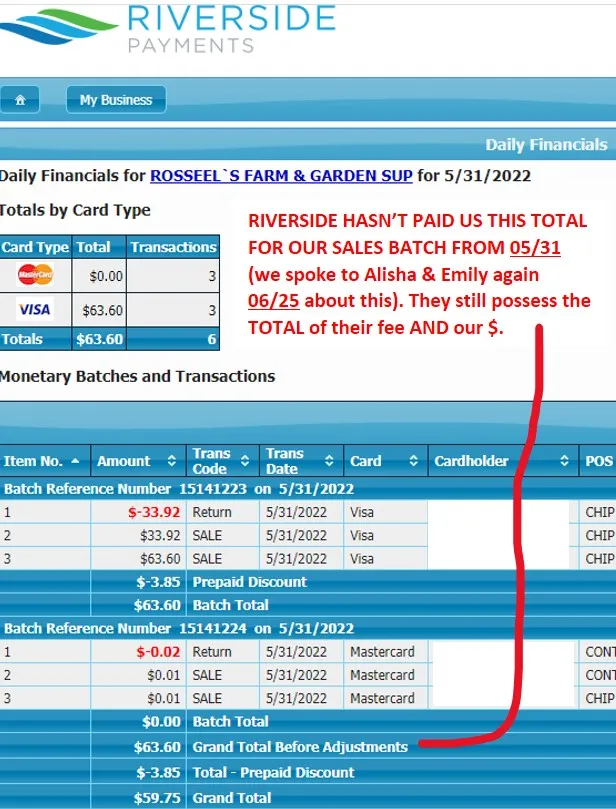
Task: Sort by Cardholder column header
Action: coord(503,461)
